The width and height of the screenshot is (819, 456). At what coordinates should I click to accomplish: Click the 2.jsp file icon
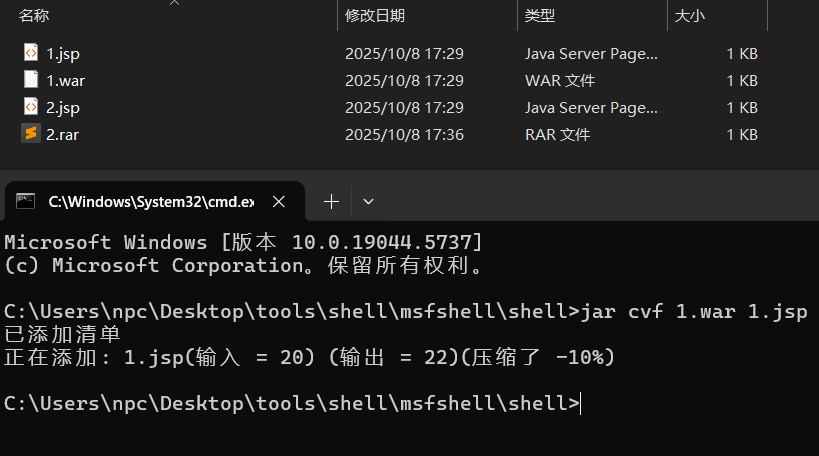click(x=30, y=107)
